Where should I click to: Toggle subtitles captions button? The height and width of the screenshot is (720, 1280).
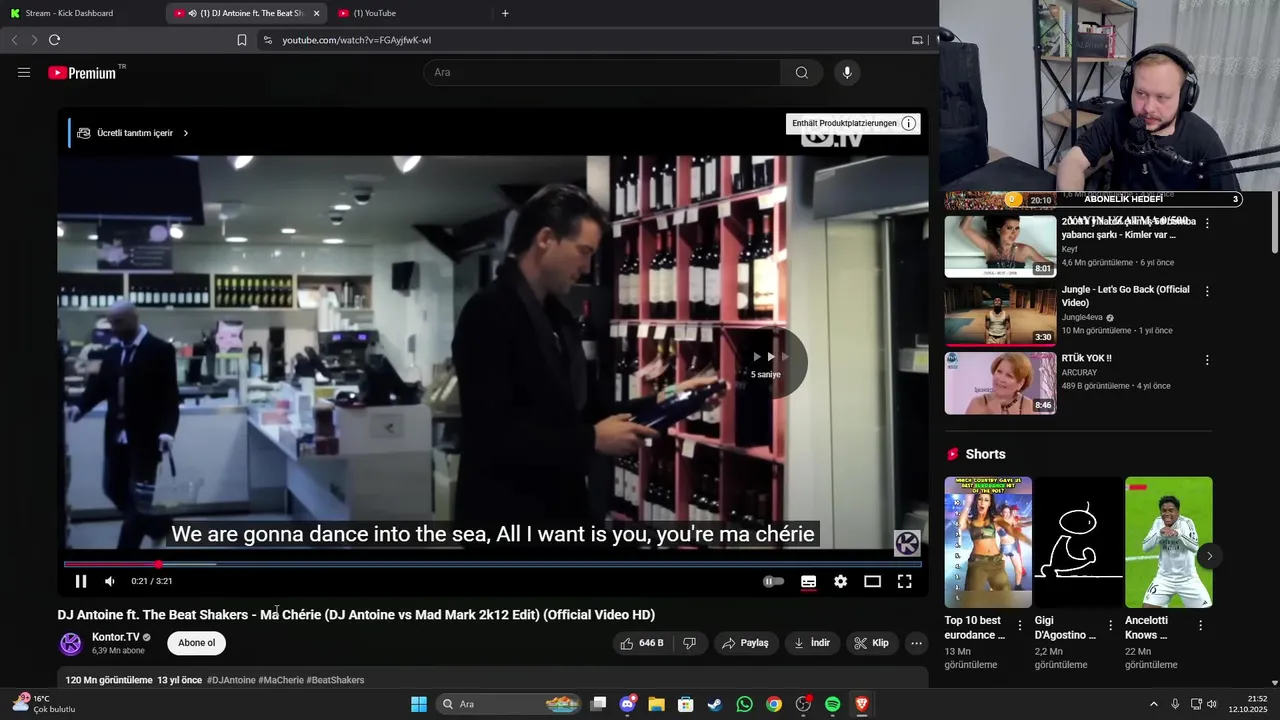click(808, 581)
